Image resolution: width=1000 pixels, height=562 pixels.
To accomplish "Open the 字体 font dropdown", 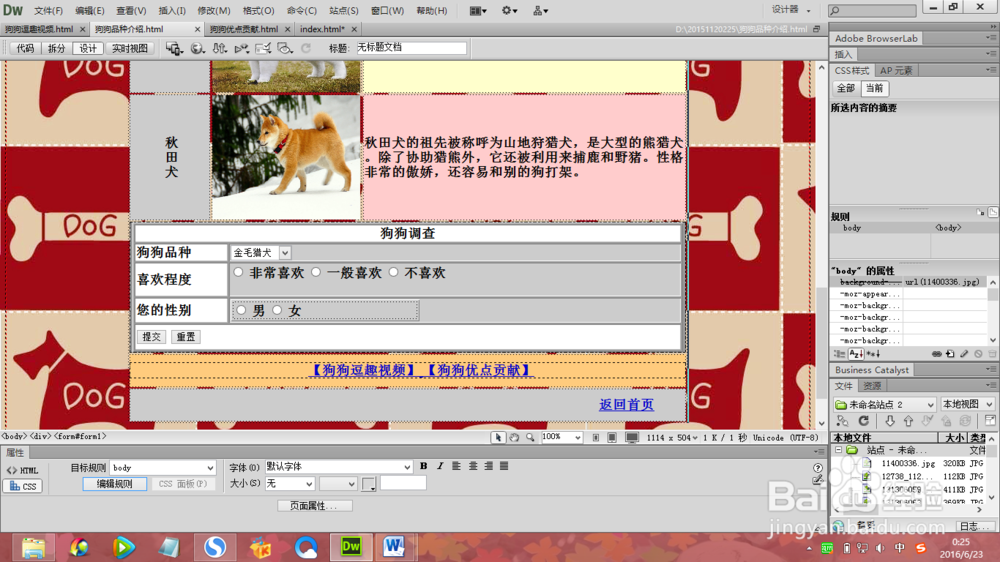I will point(338,467).
